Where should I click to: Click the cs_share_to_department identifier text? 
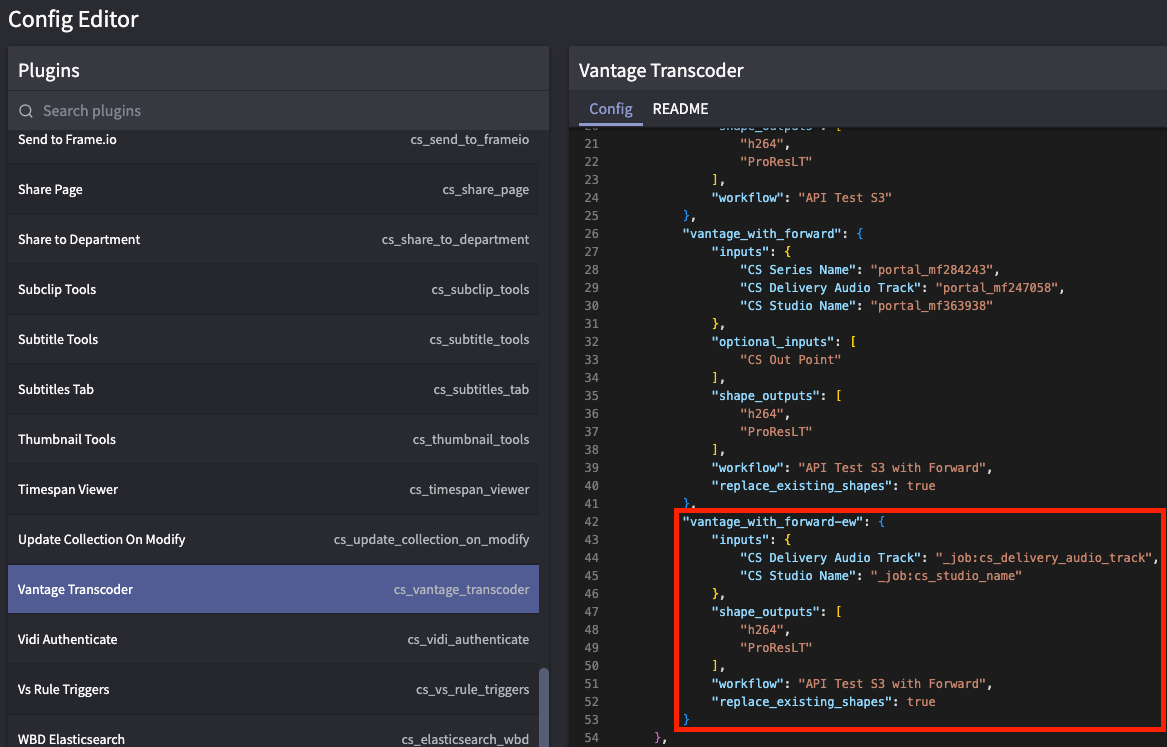(455, 239)
